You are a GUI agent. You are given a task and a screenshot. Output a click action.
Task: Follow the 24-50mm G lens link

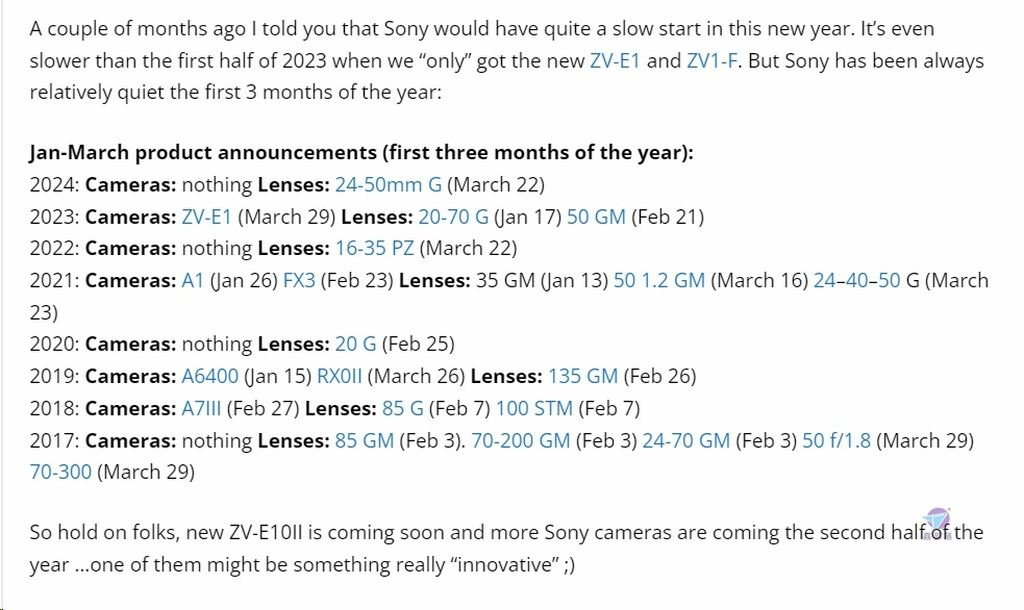(388, 185)
